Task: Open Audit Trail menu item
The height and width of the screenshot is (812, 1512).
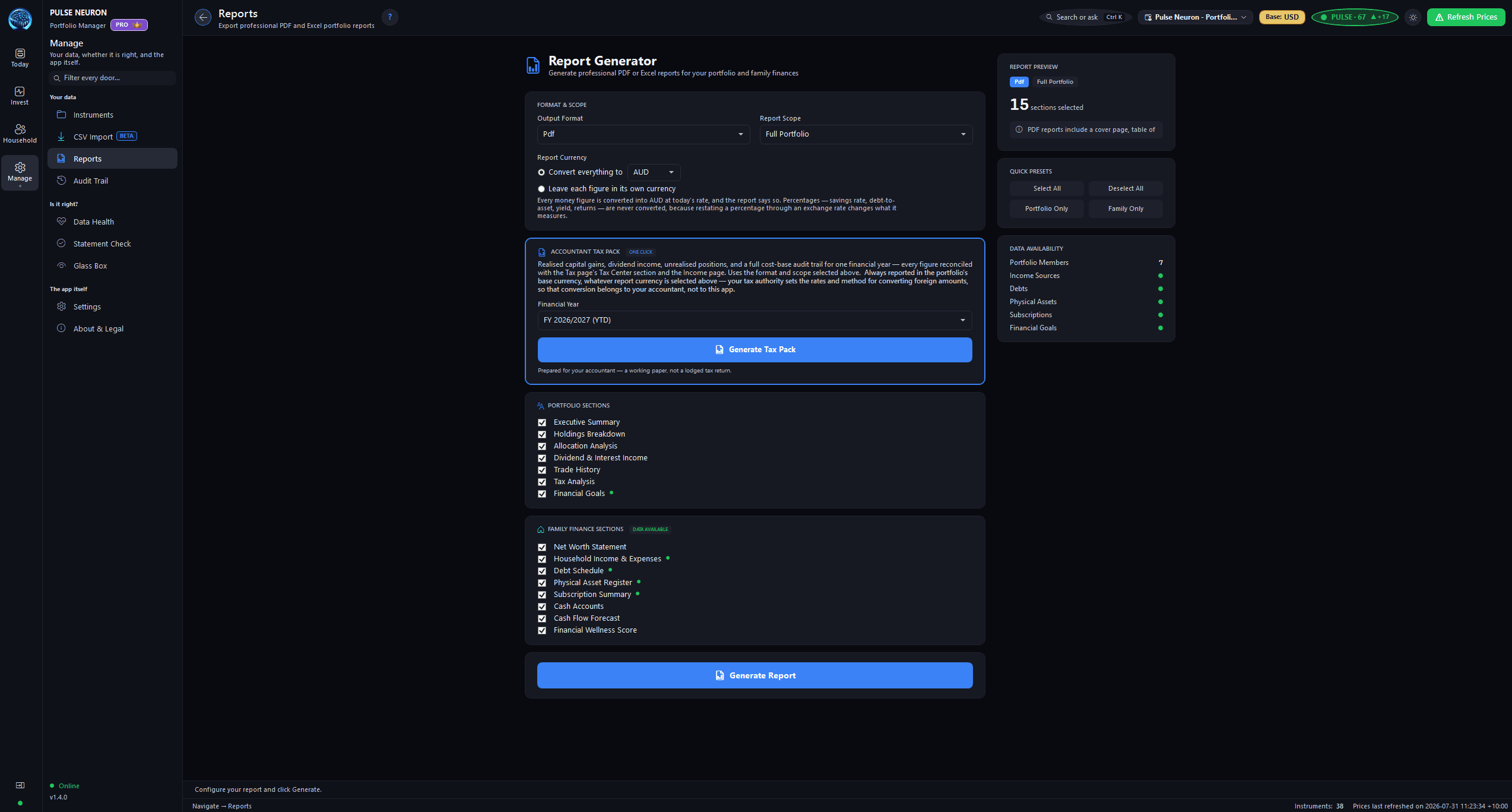Action: (x=112, y=181)
